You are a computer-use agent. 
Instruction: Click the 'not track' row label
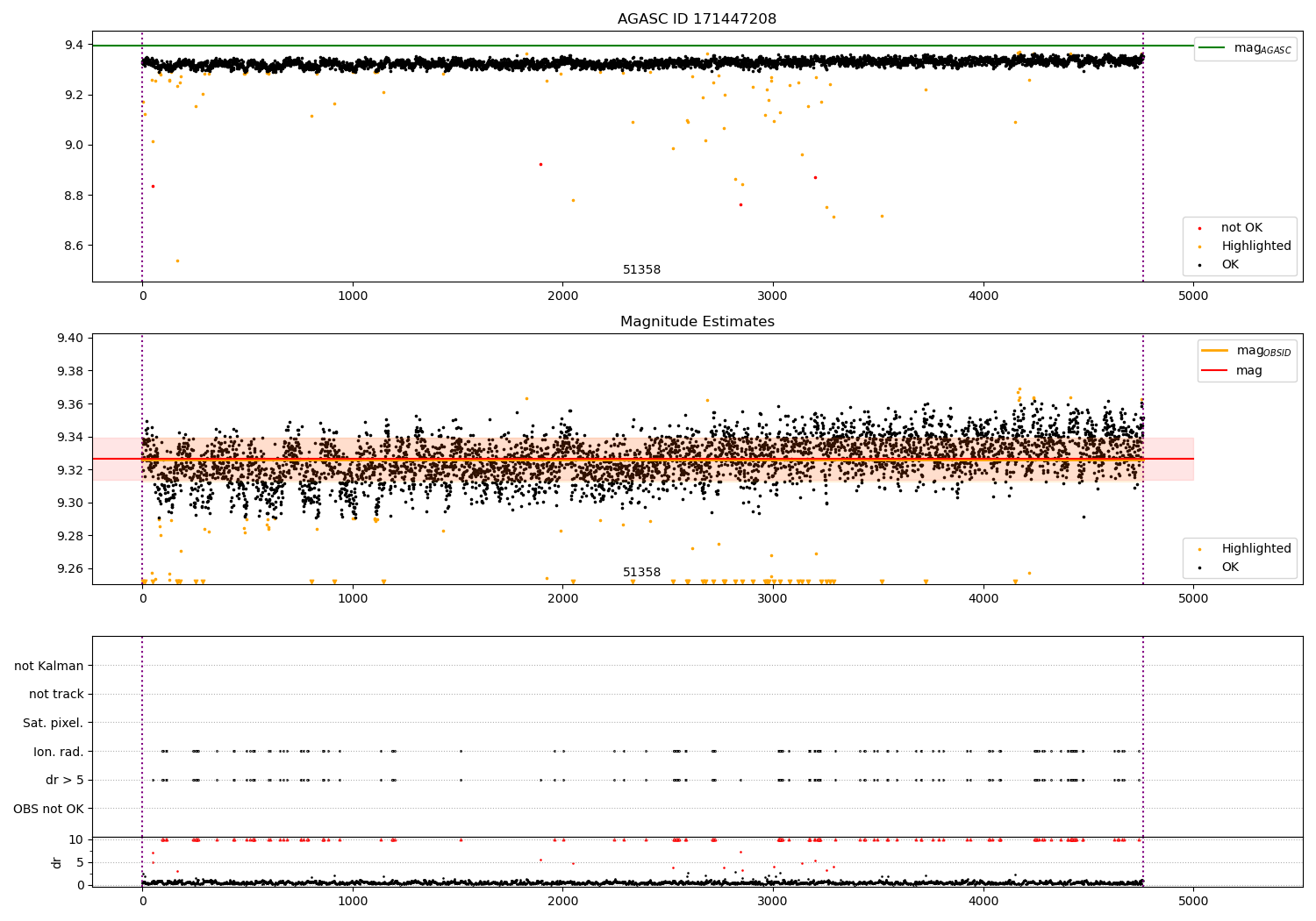(x=56, y=694)
